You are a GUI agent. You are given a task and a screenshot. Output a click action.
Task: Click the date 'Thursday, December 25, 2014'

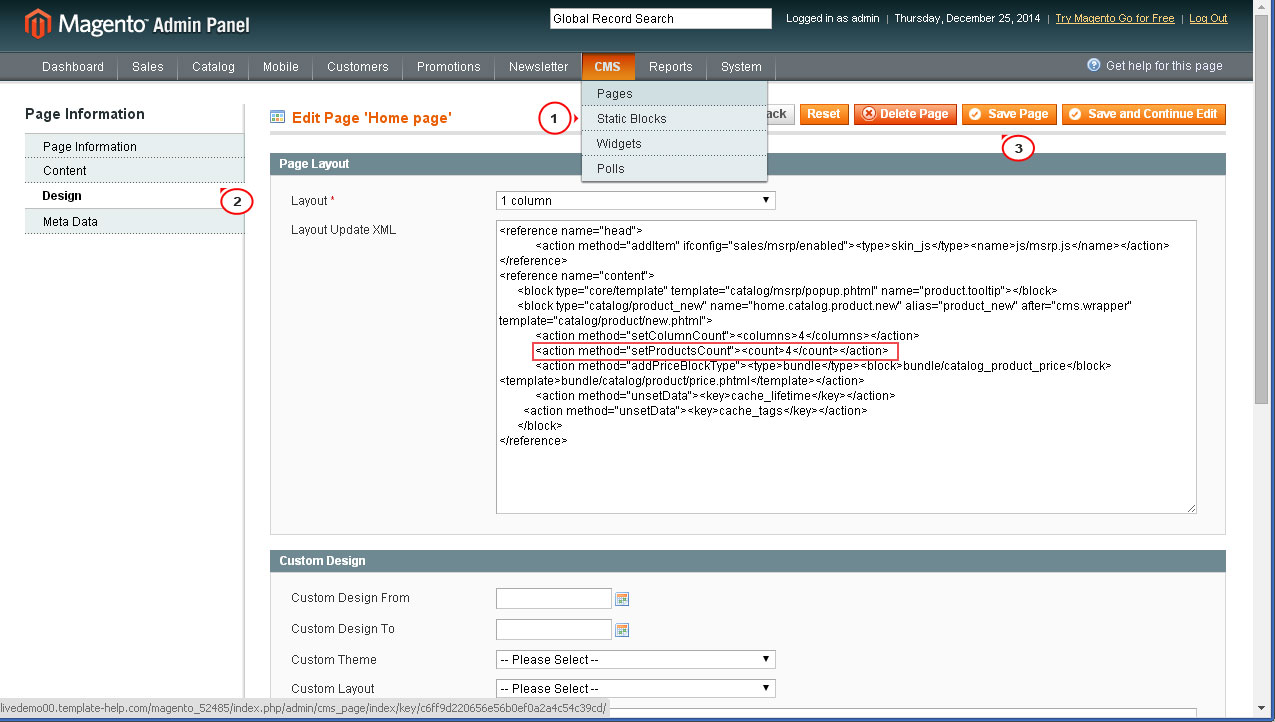click(967, 18)
